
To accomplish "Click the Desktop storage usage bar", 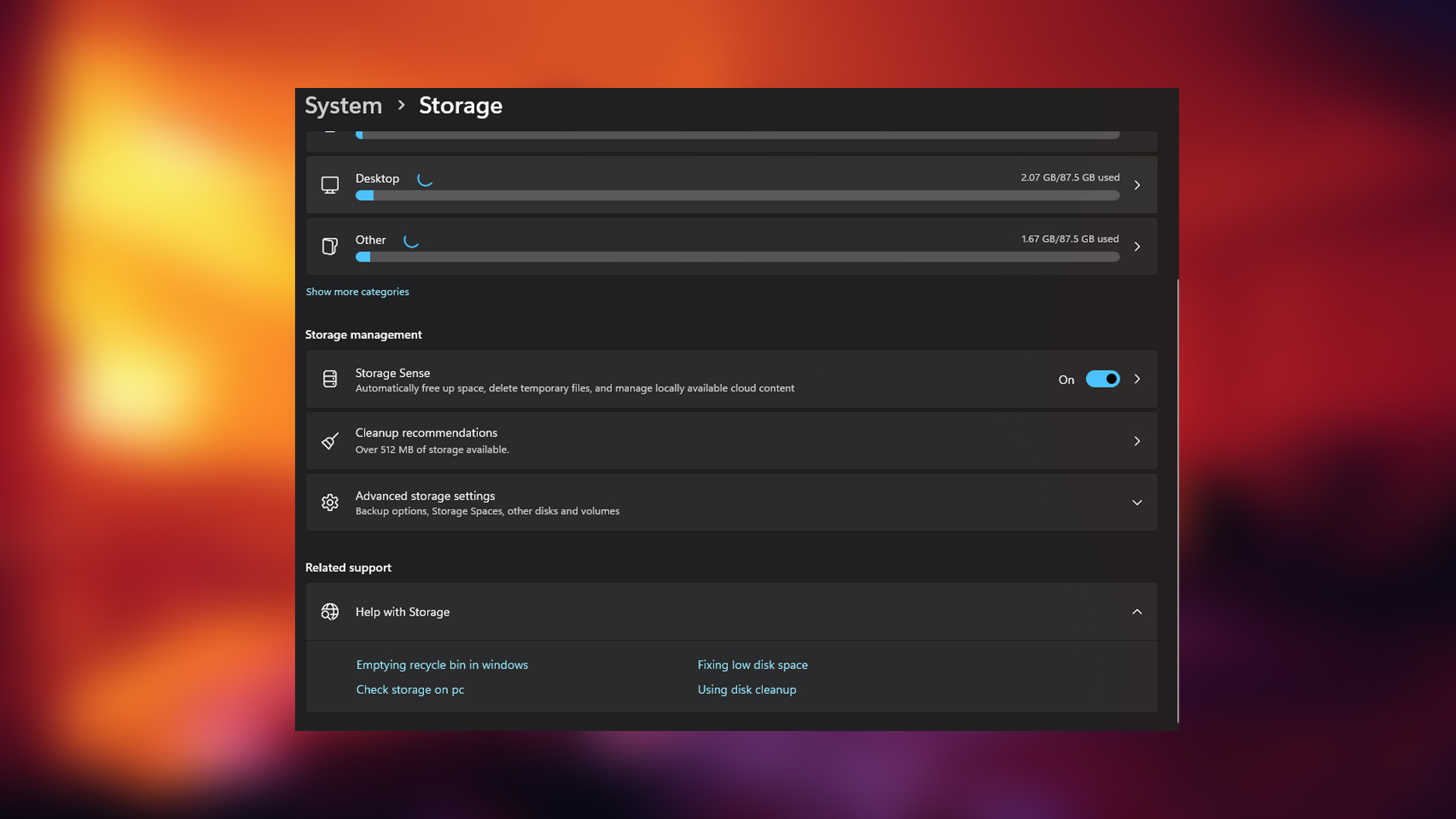I will [737, 196].
